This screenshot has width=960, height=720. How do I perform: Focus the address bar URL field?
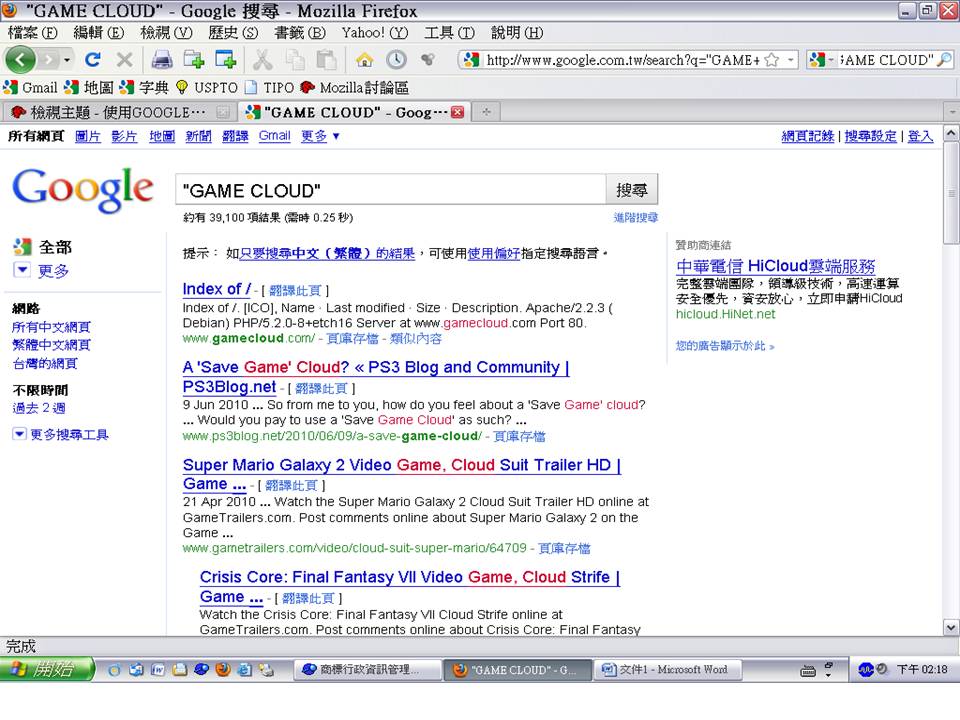[x=621, y=60]
